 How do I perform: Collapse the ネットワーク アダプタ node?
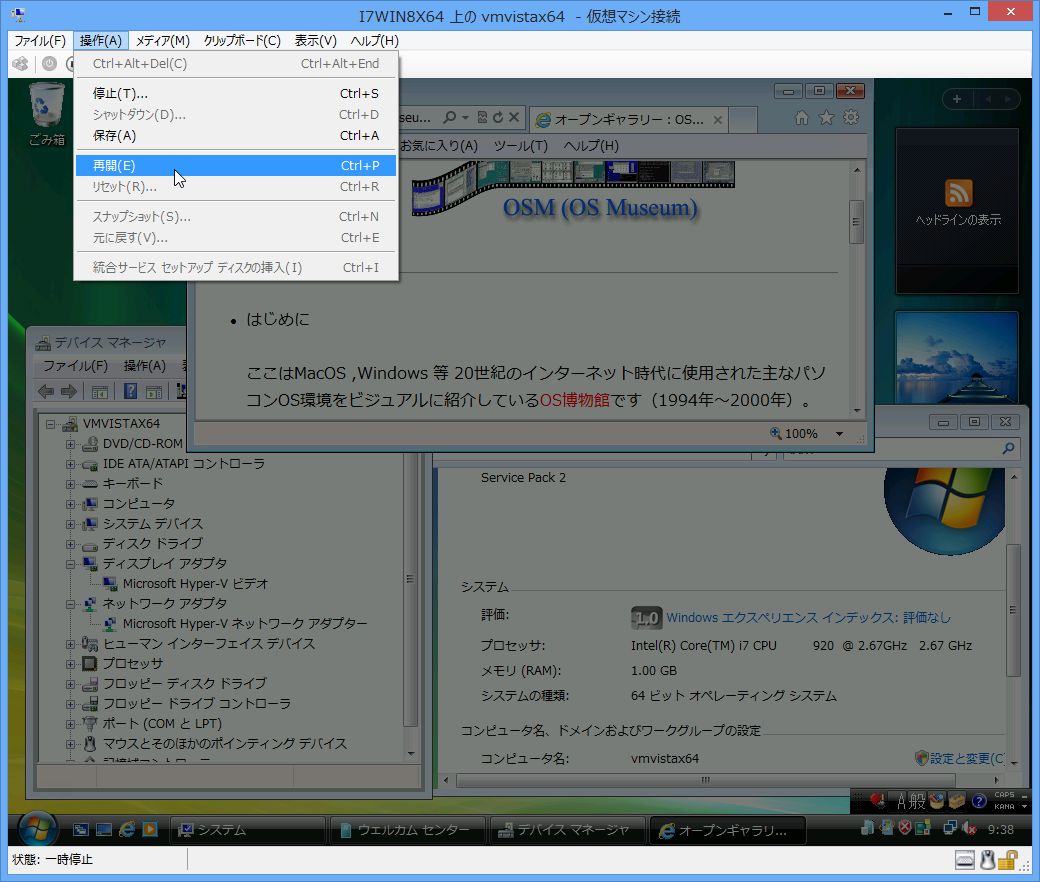pos(70,603)
